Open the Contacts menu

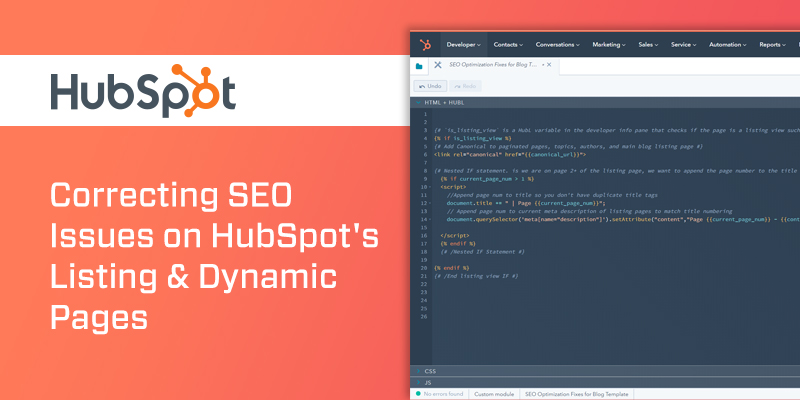(508, 45)
